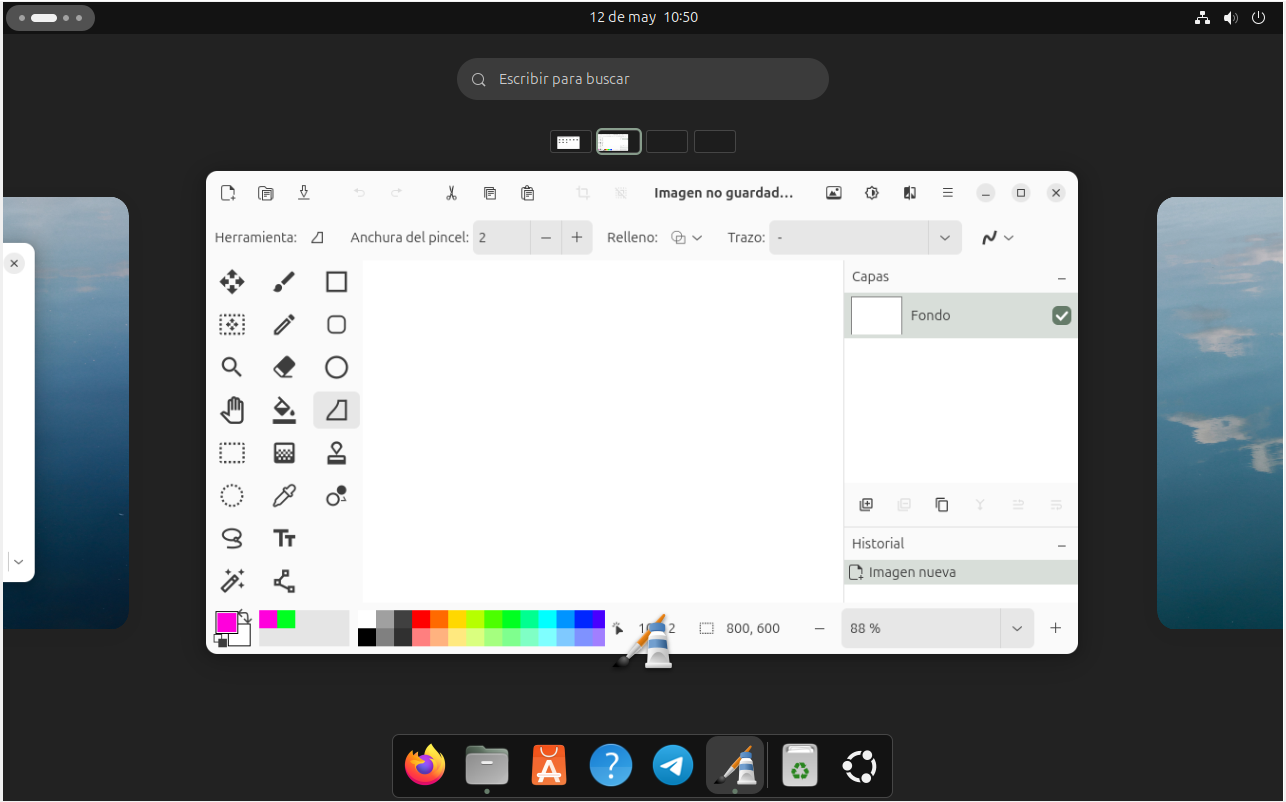Select the eyedropper color picker tool
The height and width of the screenshot is (802, 1286).
284,495
